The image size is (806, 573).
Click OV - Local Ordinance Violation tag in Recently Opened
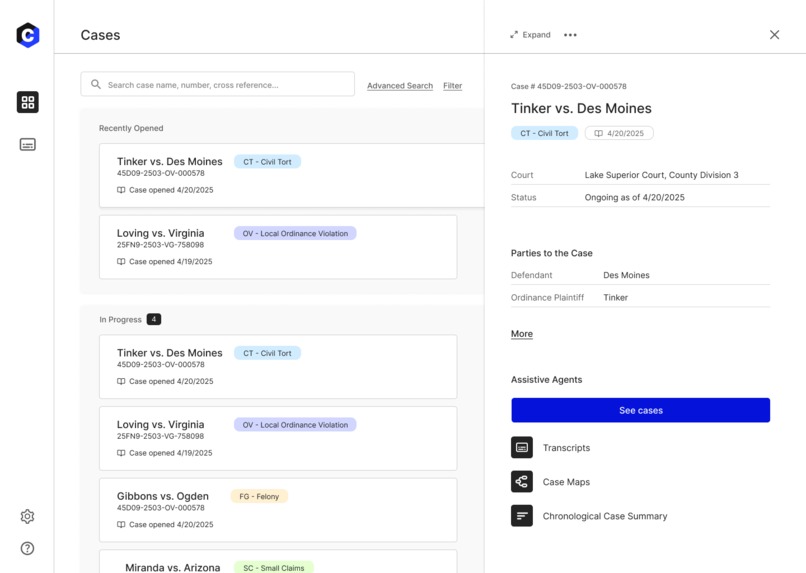[x=295, y=233]
